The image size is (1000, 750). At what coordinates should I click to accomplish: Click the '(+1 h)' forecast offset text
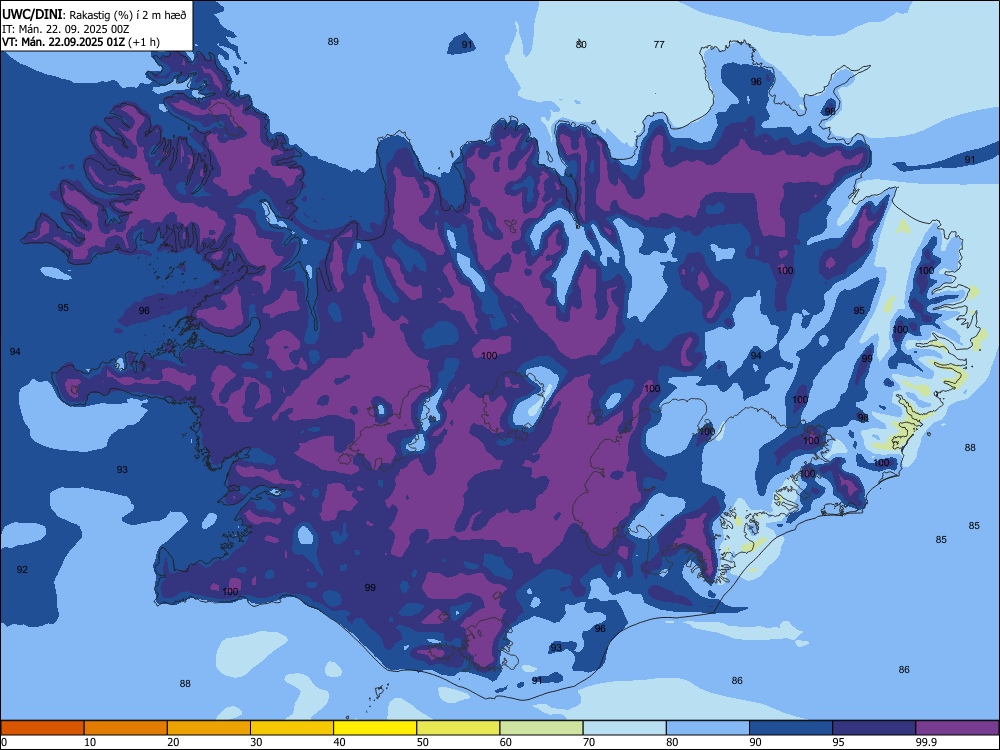144,42
